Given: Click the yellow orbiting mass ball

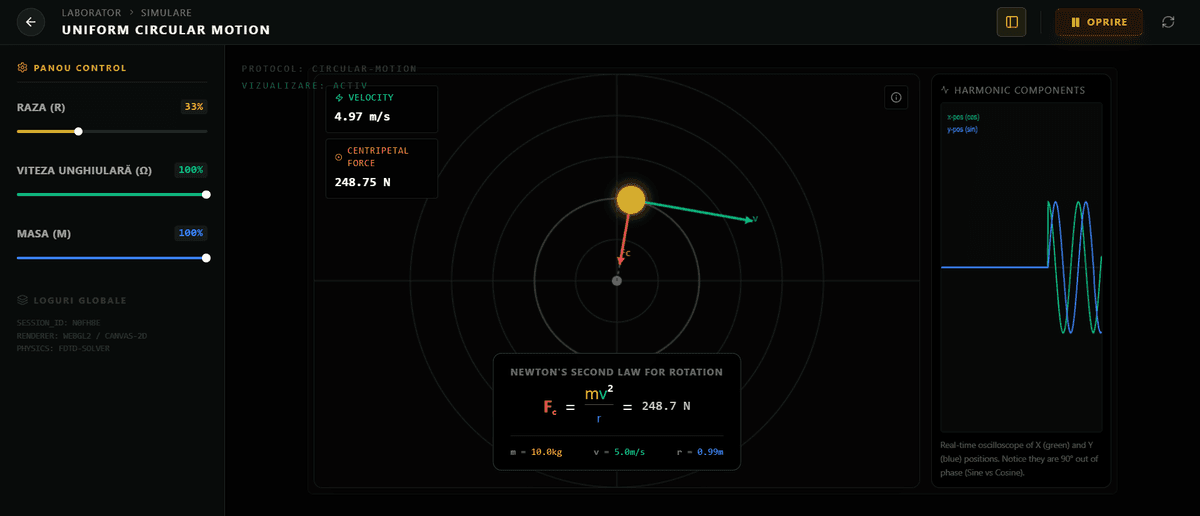Looking at the screenshot, I should click(x=631, y=200).
